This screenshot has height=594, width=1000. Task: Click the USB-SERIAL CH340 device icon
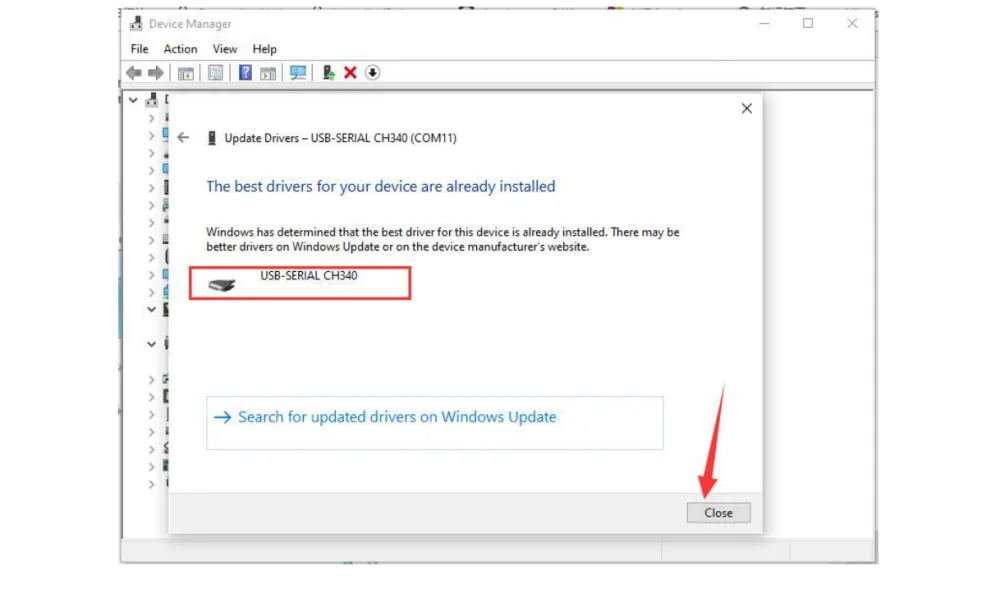point(221,285)
